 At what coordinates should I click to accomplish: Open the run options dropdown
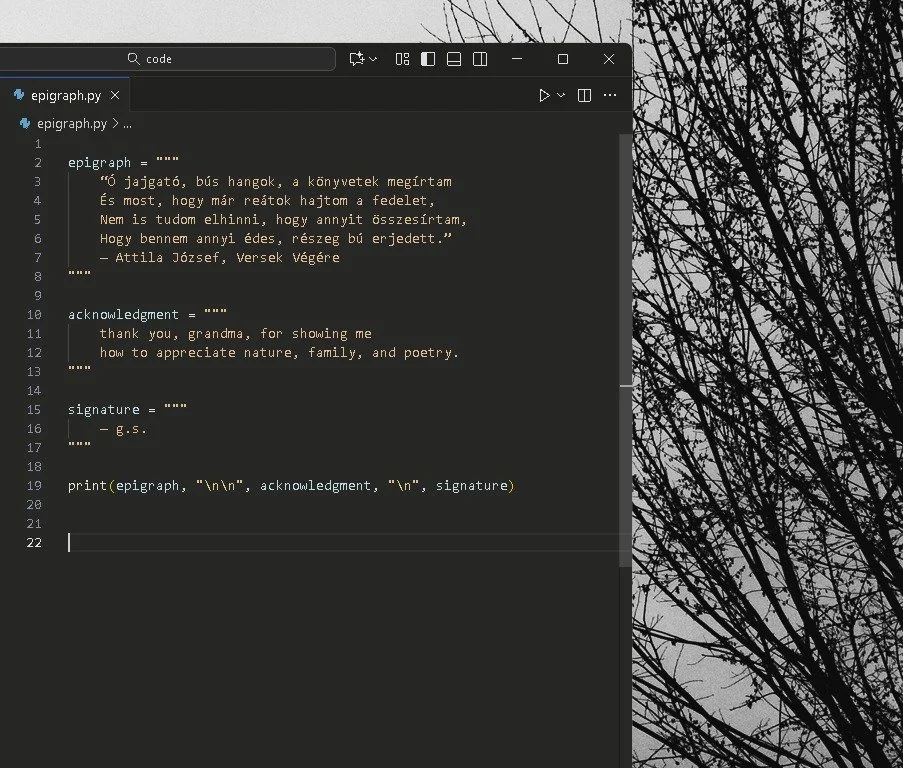tap(561, 95)
